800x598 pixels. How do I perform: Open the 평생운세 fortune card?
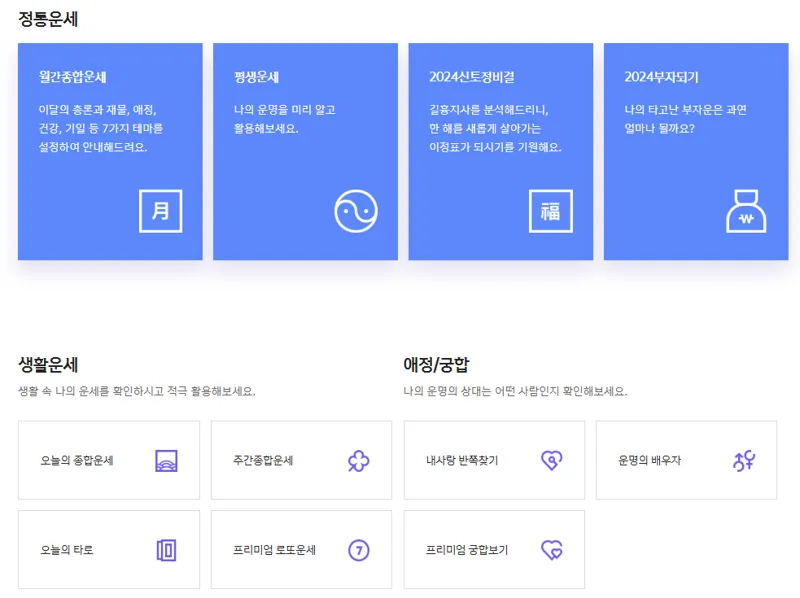point(306,150)
